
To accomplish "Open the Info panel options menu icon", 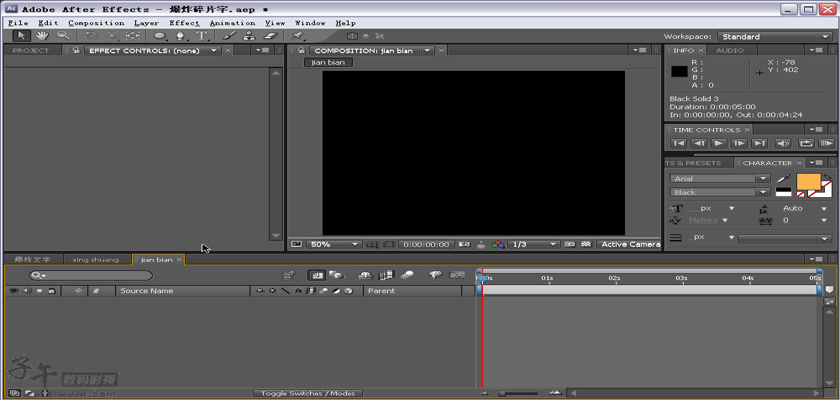I will [x=816, y=50].
